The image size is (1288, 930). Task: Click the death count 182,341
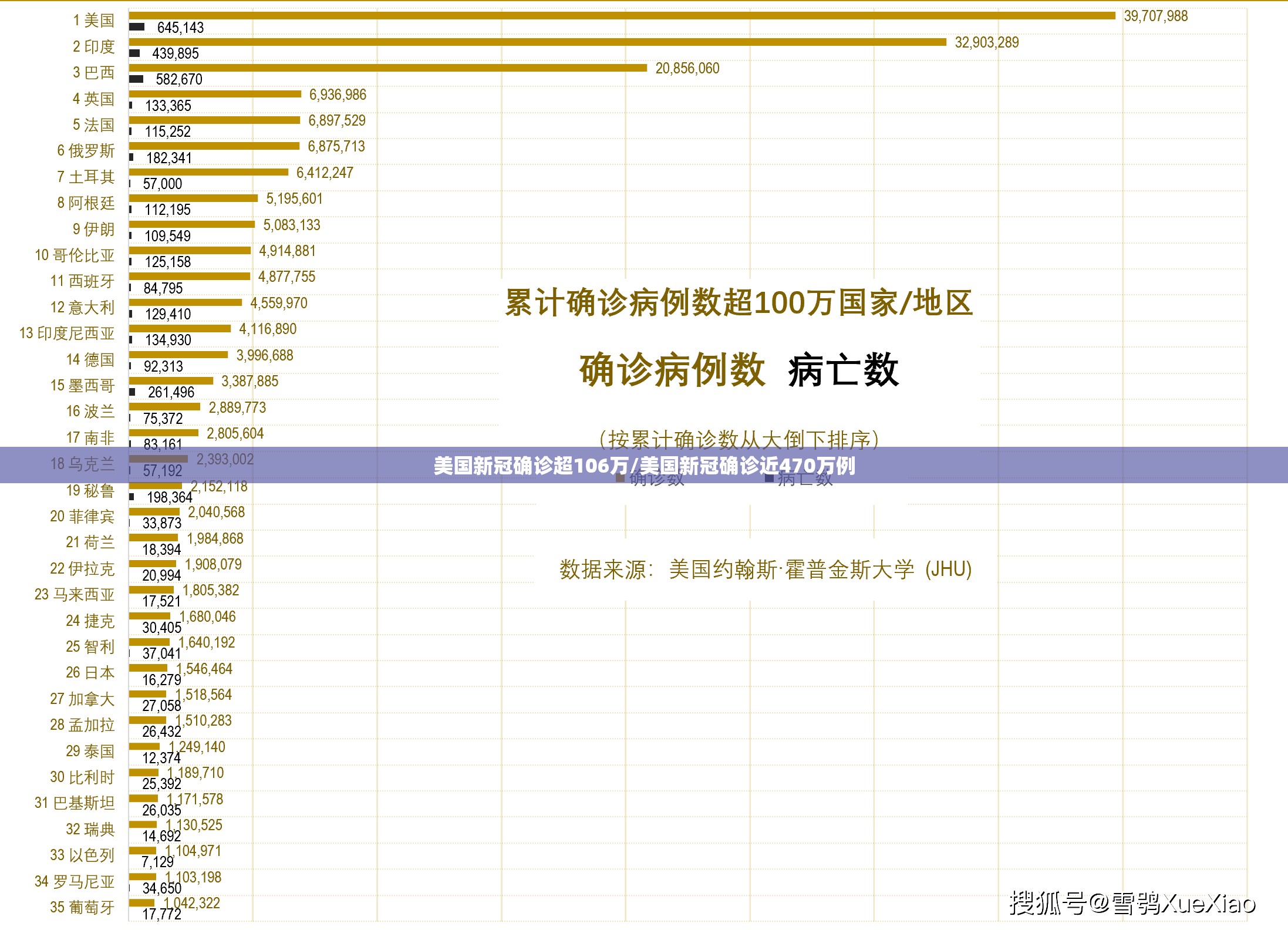click(169, 158)
